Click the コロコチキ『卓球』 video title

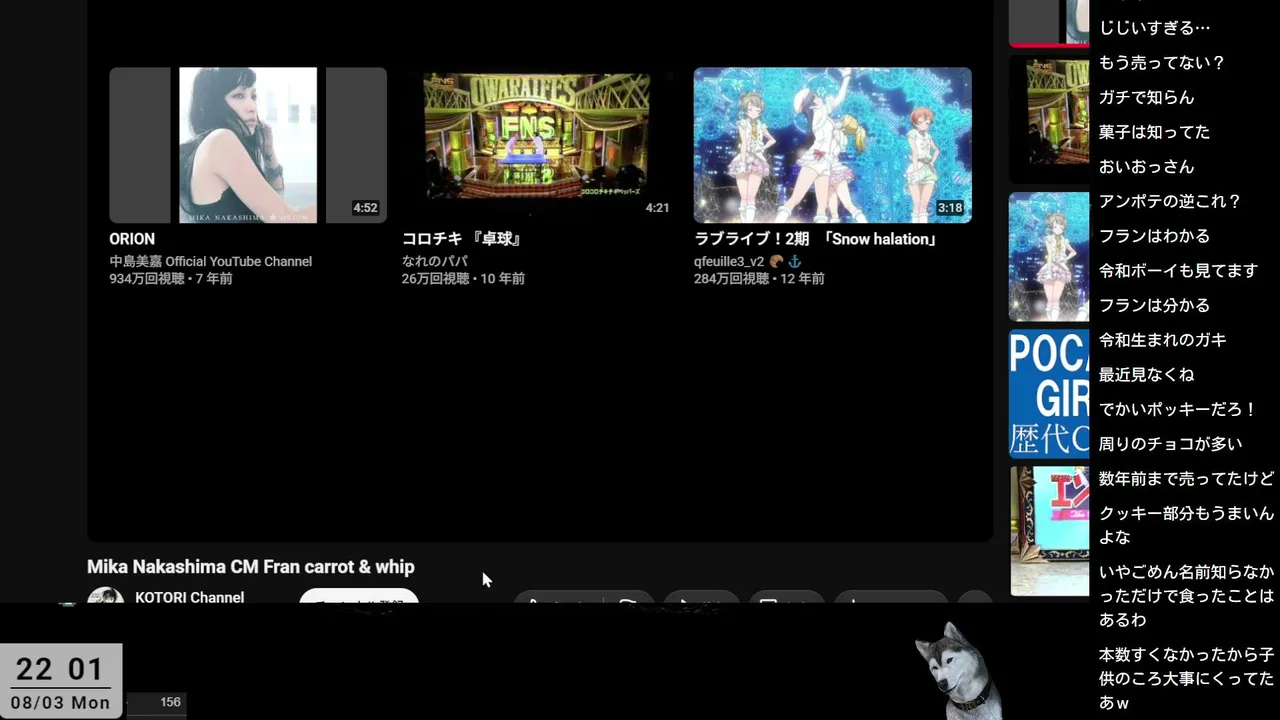[x=463, y=239]
